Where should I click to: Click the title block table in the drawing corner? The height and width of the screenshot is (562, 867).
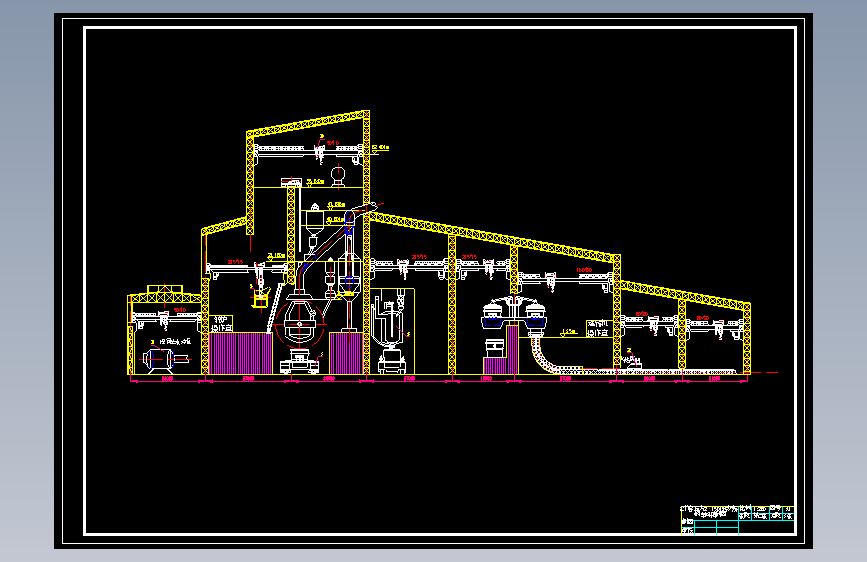[x=738, y=519]
